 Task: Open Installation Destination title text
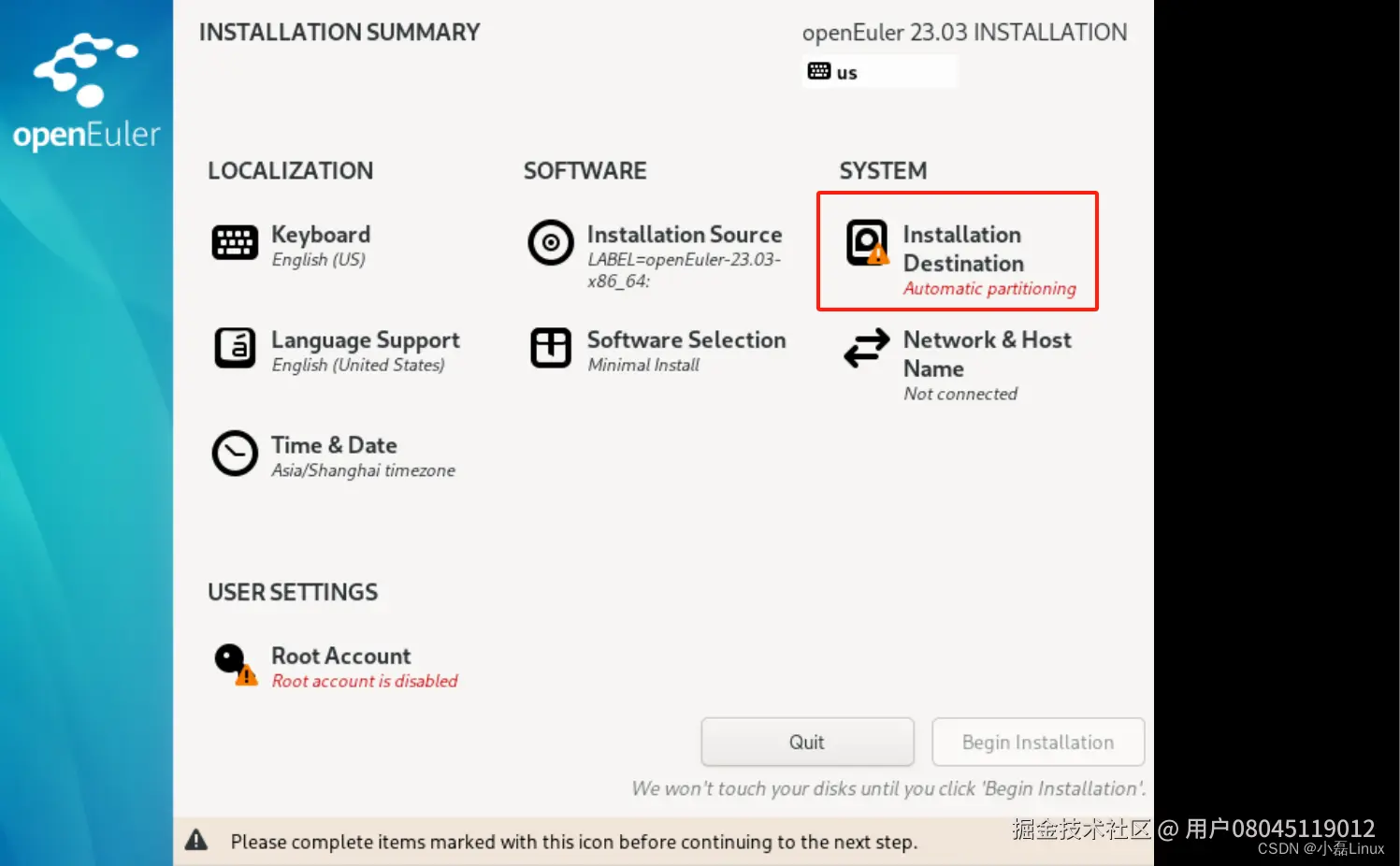pos(963,249)
